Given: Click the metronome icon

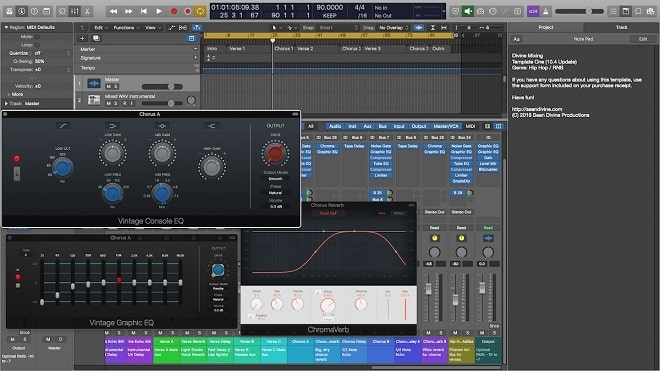Looking at the screenshot, I should point(546,11).
